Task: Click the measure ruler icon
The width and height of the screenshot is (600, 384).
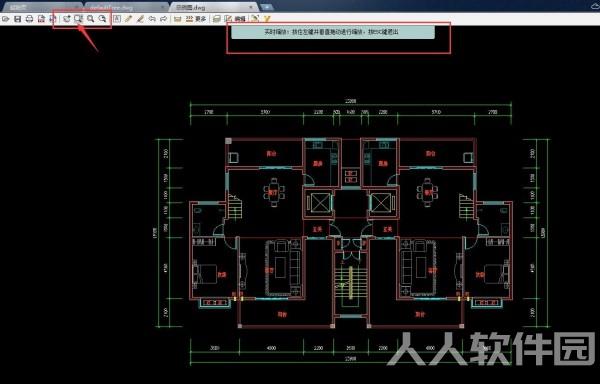Action: tap(178, 19)
